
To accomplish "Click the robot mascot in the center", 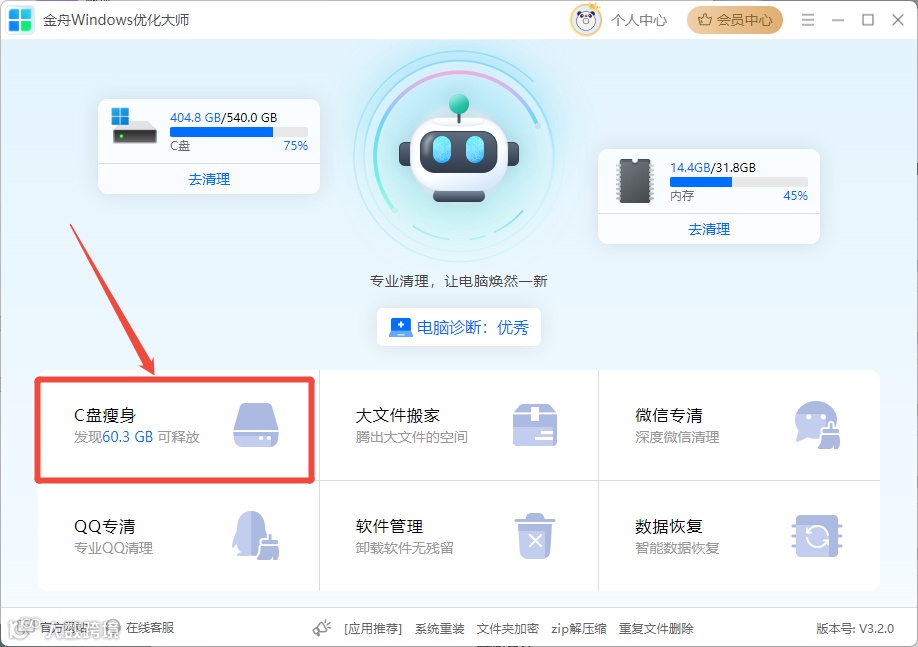I will (458, 149).
